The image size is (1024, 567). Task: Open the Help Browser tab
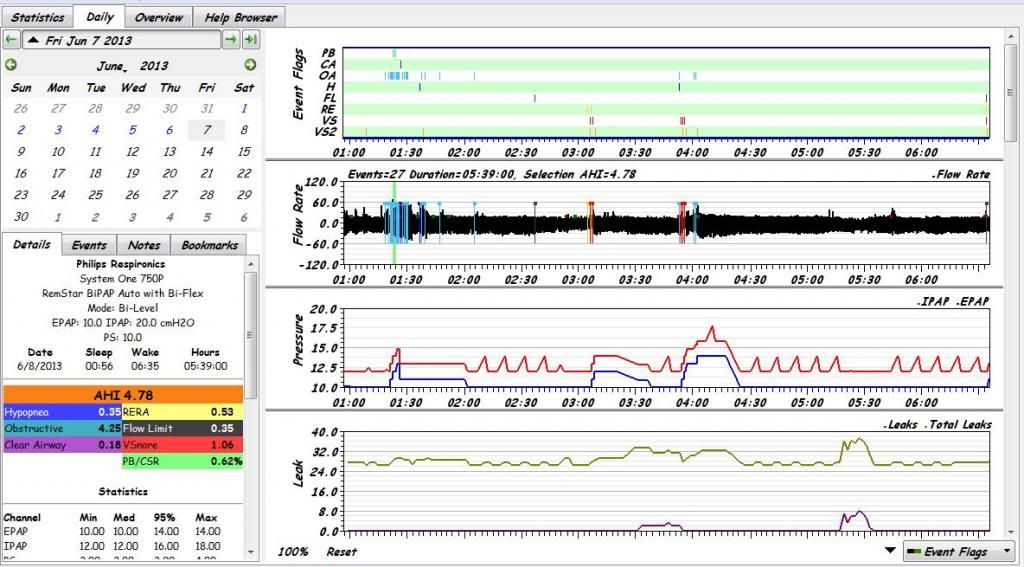click(239, 17)
